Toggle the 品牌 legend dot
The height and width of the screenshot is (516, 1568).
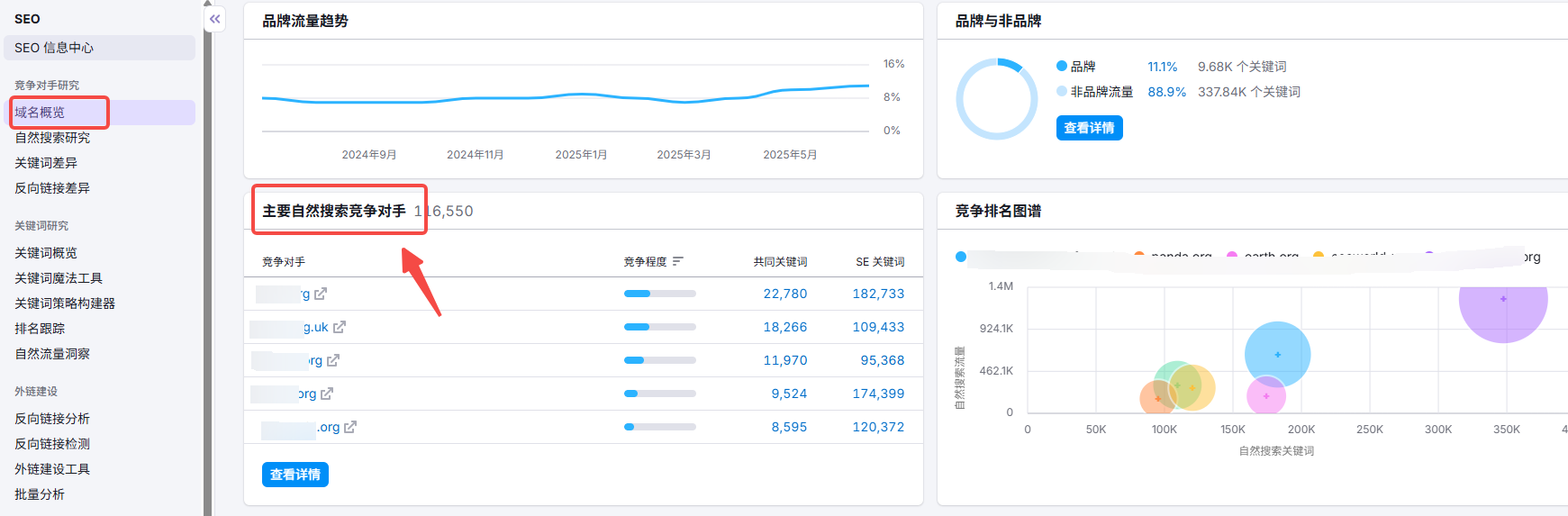click(1062, 67)
